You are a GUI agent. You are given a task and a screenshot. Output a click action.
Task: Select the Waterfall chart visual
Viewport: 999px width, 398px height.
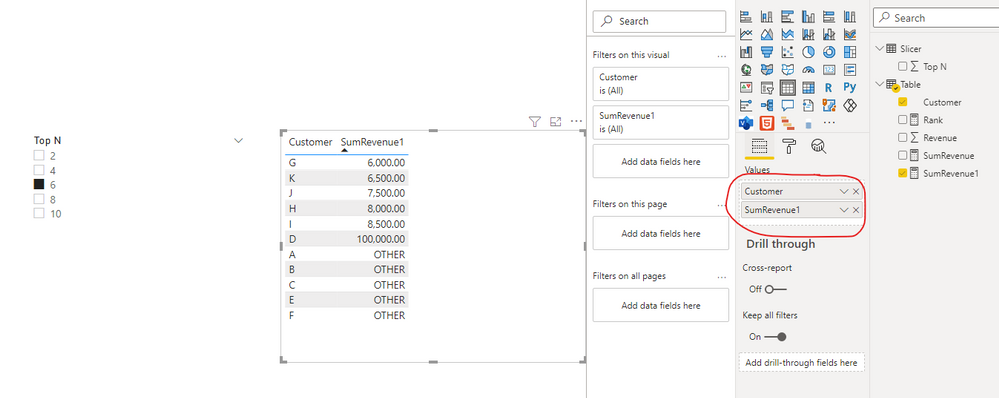pos(746,52)
